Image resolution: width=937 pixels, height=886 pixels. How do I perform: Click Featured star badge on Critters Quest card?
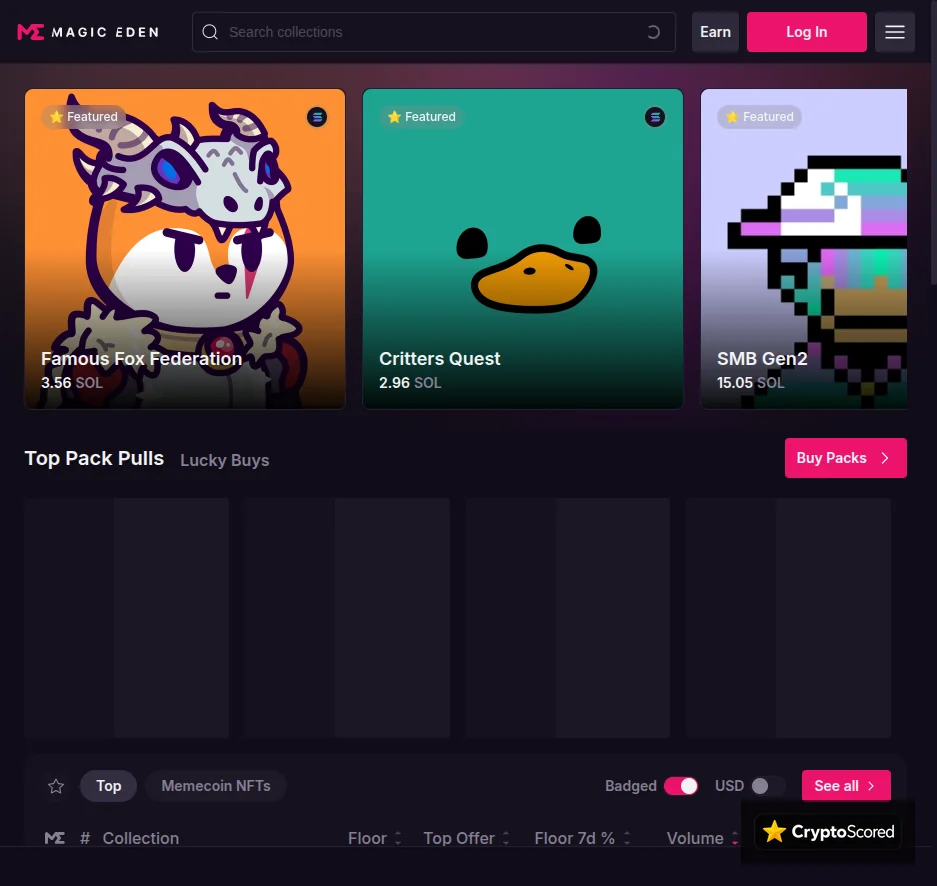click(421, 117)
